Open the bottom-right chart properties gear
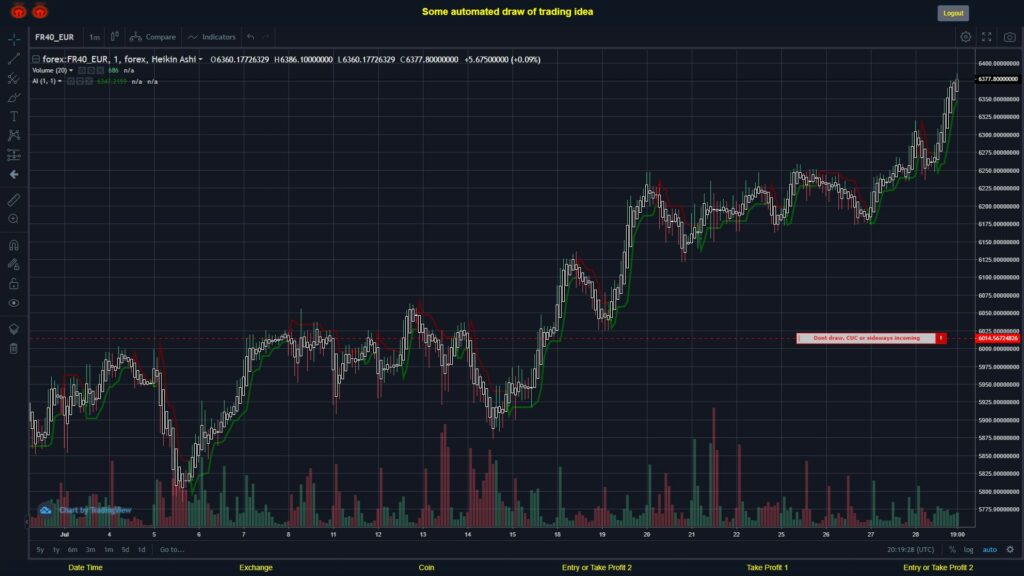 point(1010,550)
